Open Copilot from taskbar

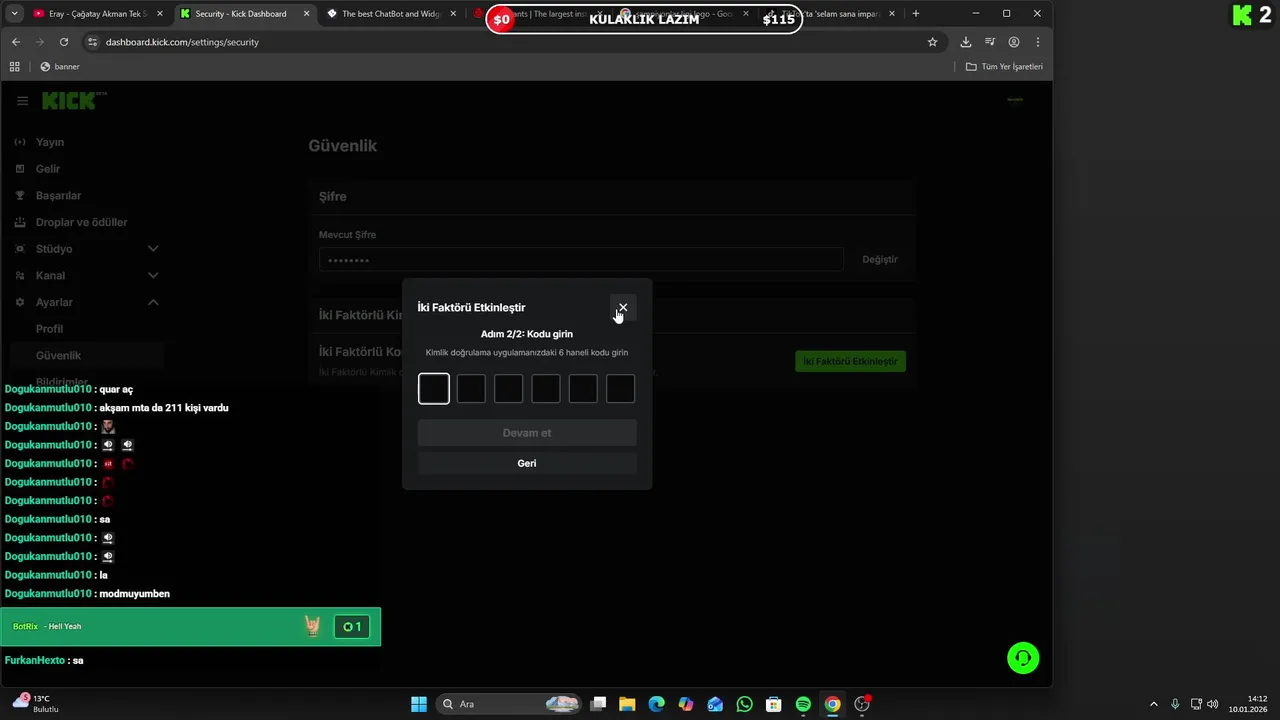(x=686, y=704)
